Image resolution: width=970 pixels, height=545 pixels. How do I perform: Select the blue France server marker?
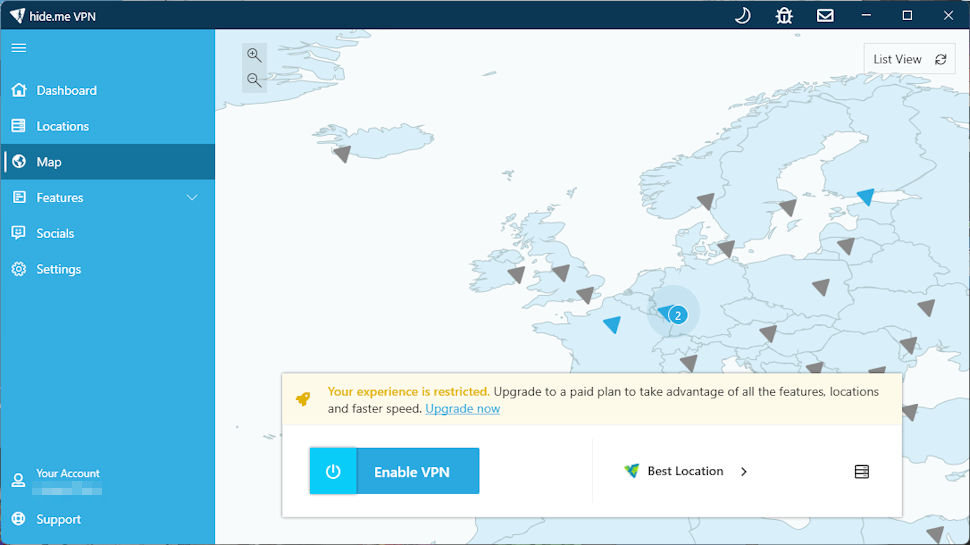pos(612,324)
